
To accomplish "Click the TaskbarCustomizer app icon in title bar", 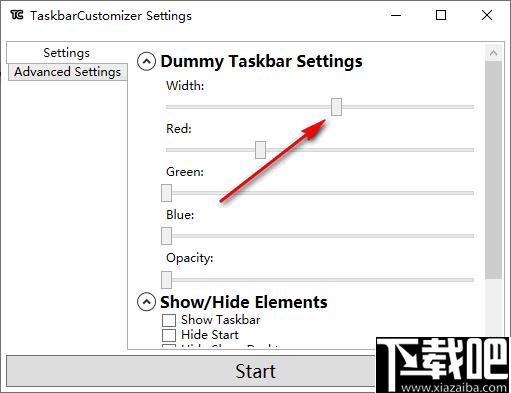I will tap(17, 15).
